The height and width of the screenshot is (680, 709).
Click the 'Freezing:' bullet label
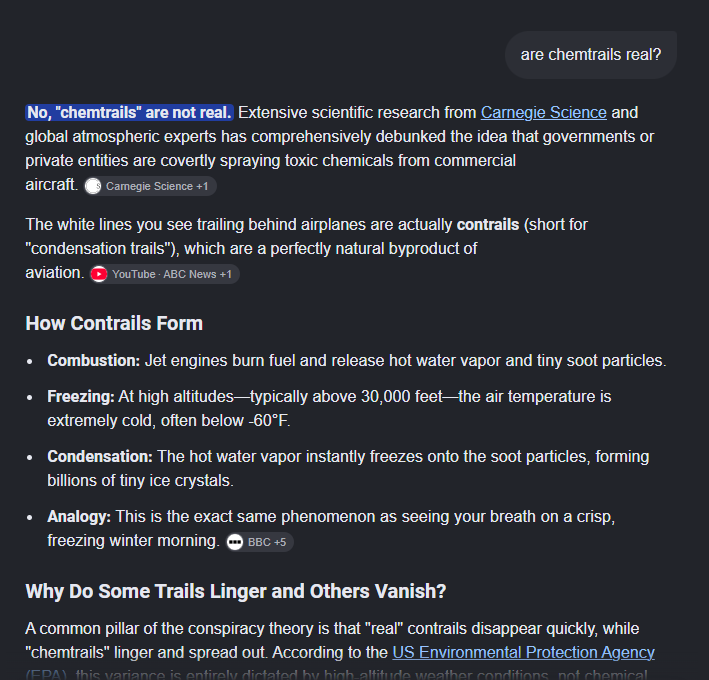click(81, 397)
